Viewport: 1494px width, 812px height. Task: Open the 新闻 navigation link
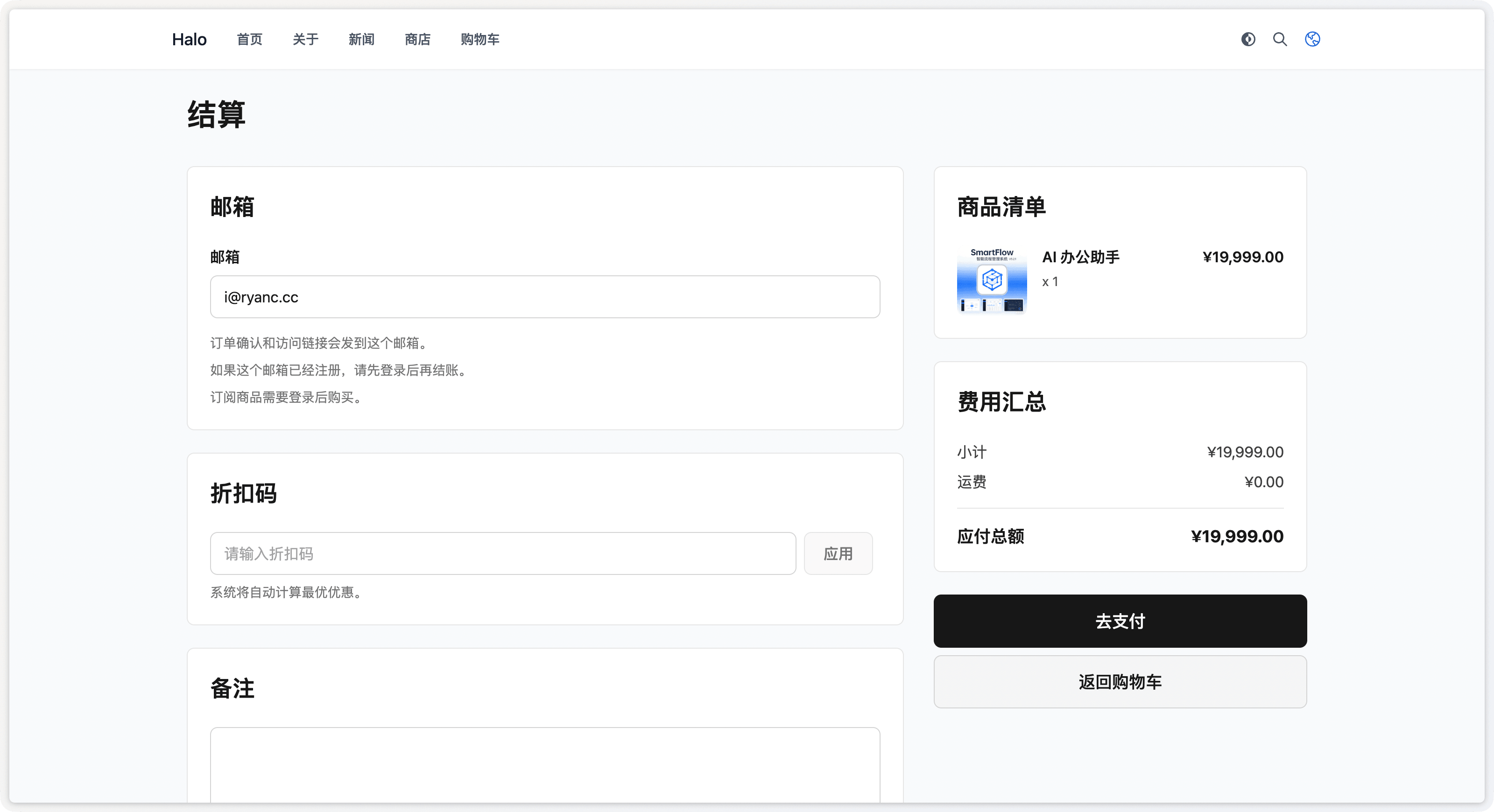361,39
